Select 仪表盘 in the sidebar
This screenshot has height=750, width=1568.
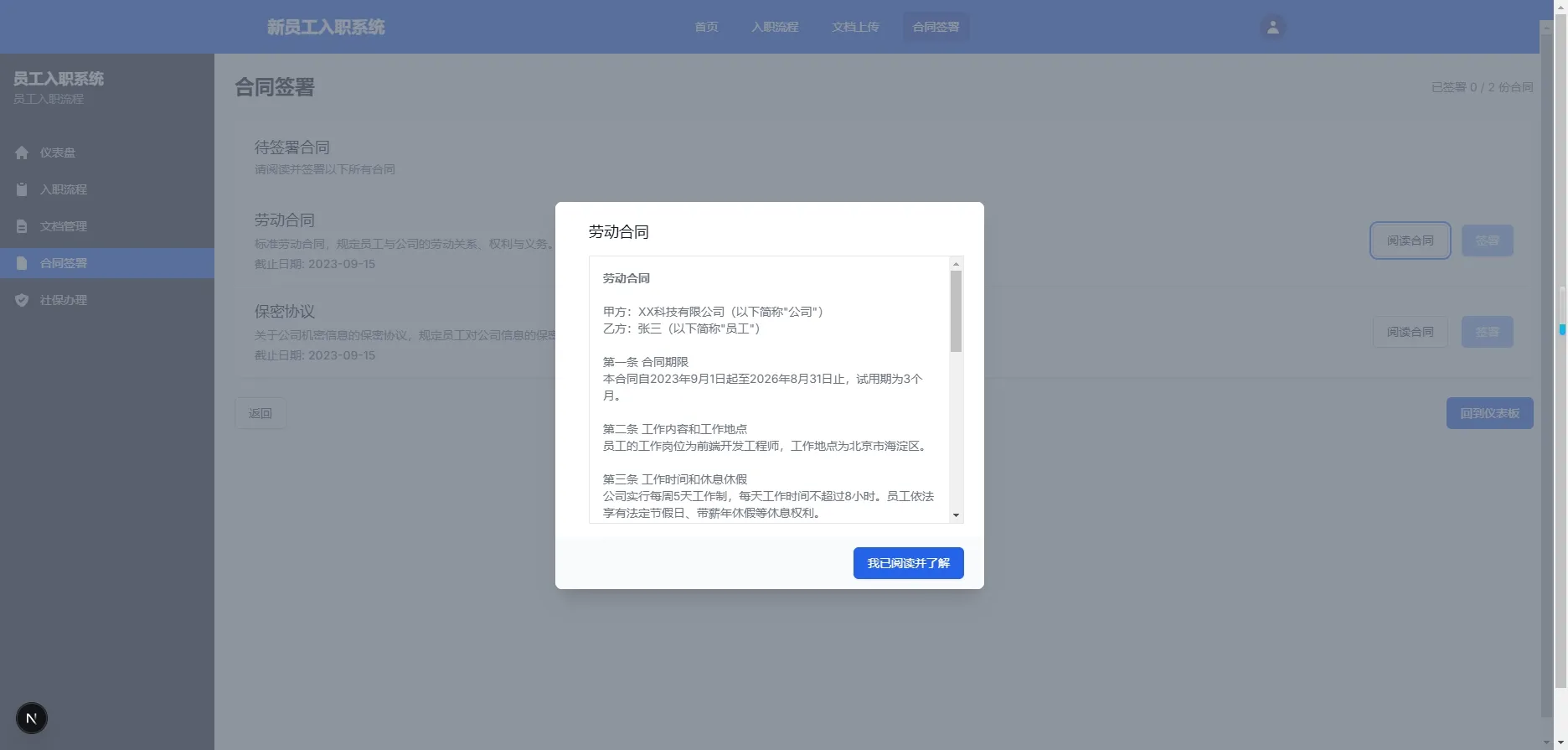point(107,153)
